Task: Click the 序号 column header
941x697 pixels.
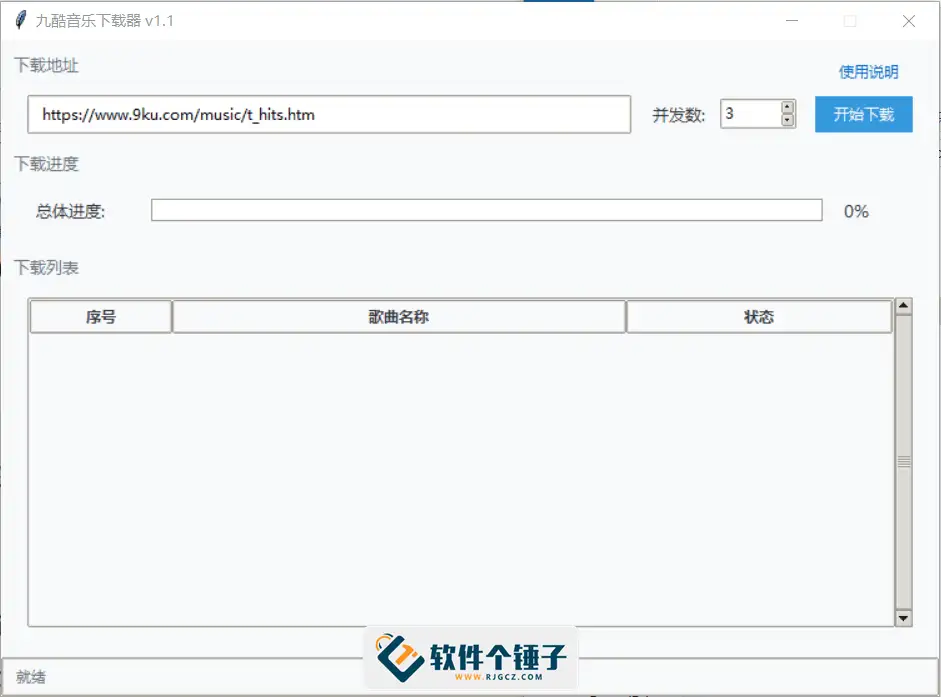Action: [100, 316]
